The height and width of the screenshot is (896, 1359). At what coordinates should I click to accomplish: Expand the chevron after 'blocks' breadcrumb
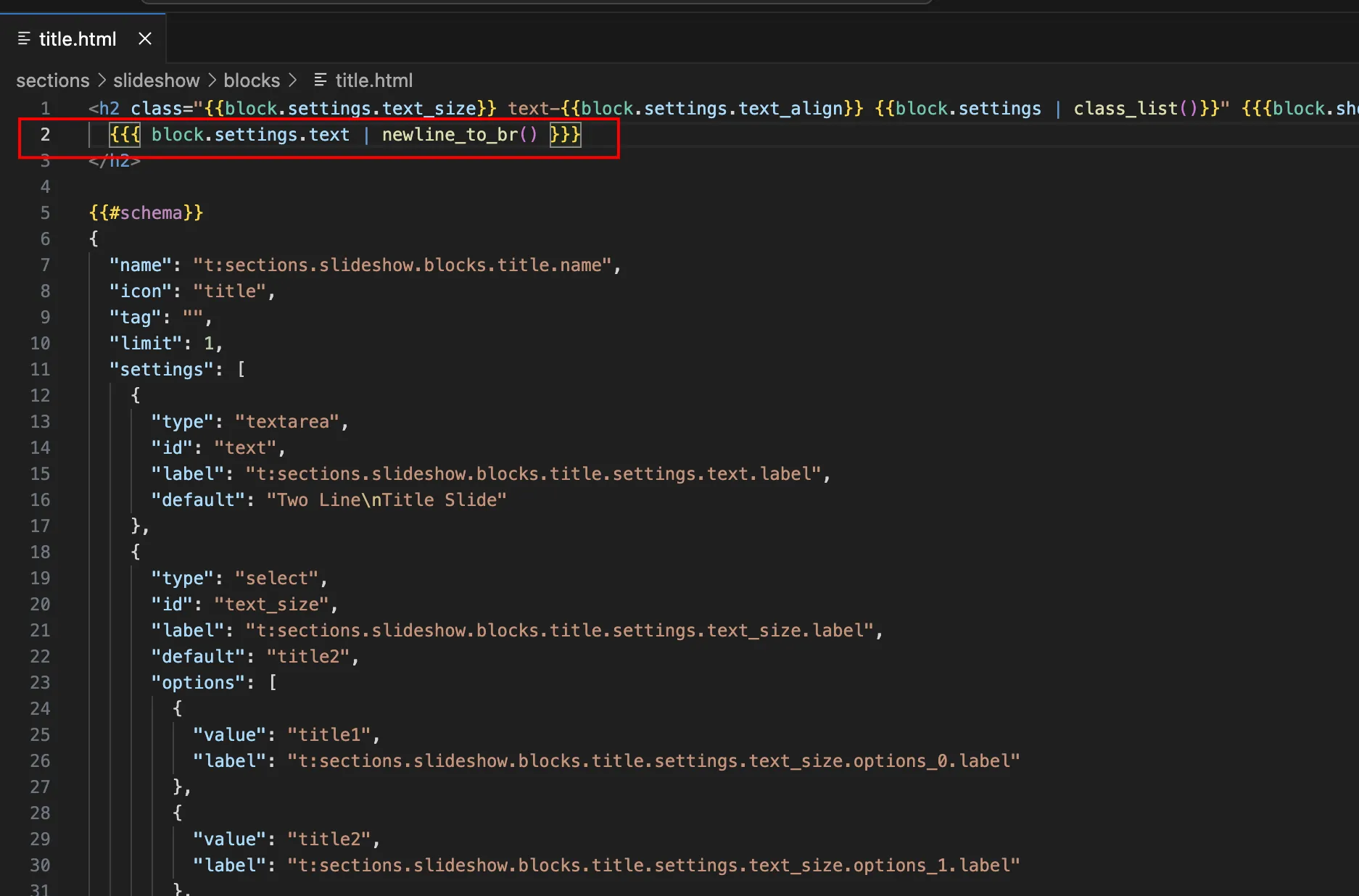293,80
